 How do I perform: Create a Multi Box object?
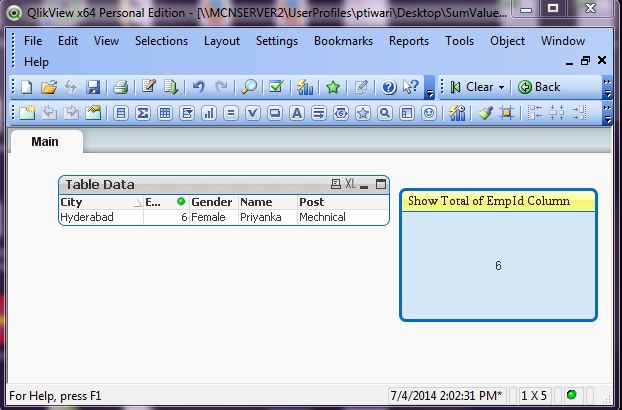coord(187,113)
